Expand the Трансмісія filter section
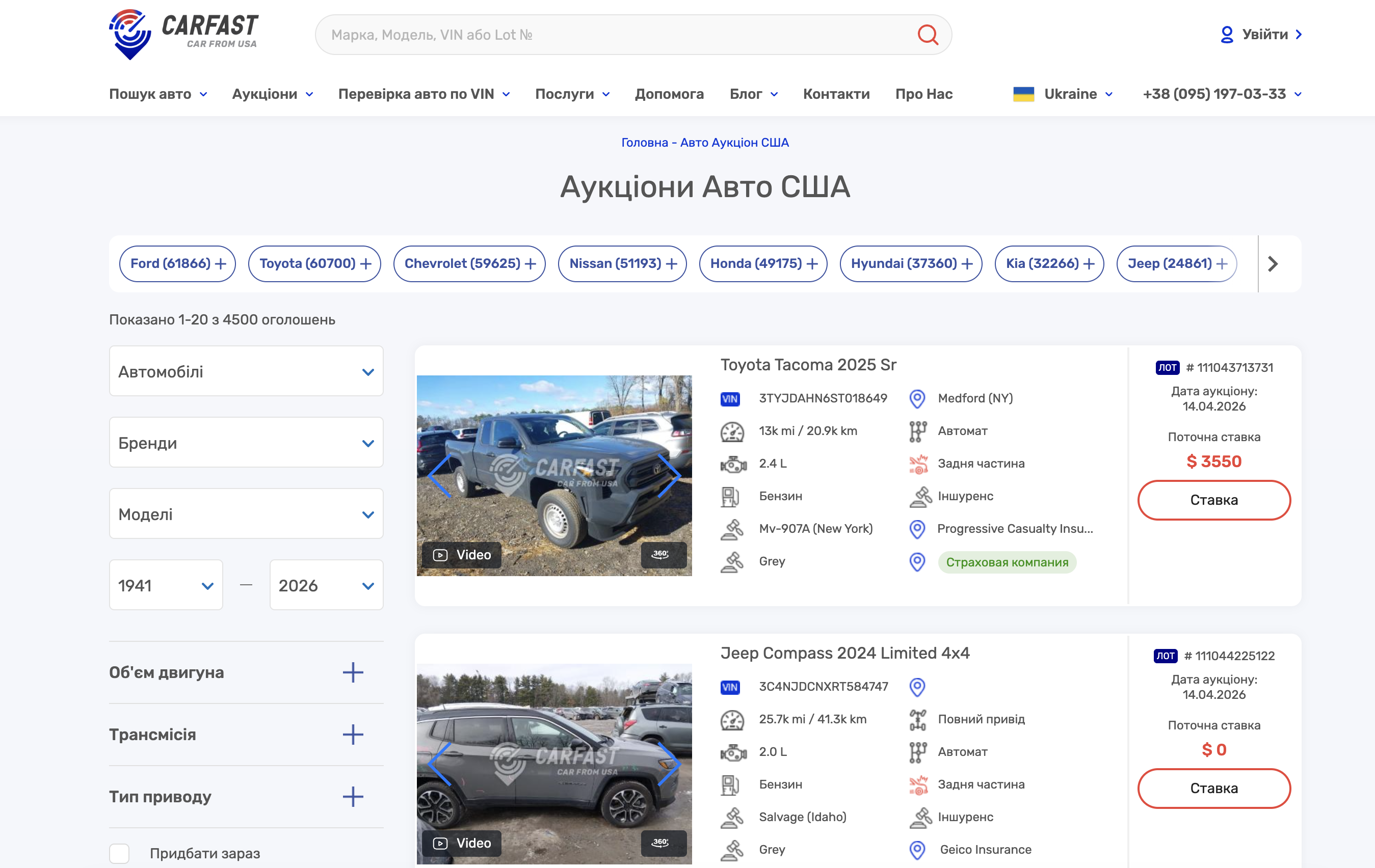Viewport: 1375px width, 868px height. (x=352, y=735)
